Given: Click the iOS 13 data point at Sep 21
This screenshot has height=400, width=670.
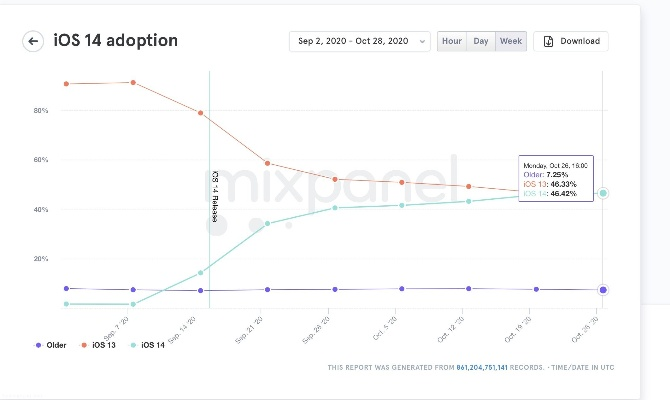Looking at the screenshot, I should tap(267, 163).
